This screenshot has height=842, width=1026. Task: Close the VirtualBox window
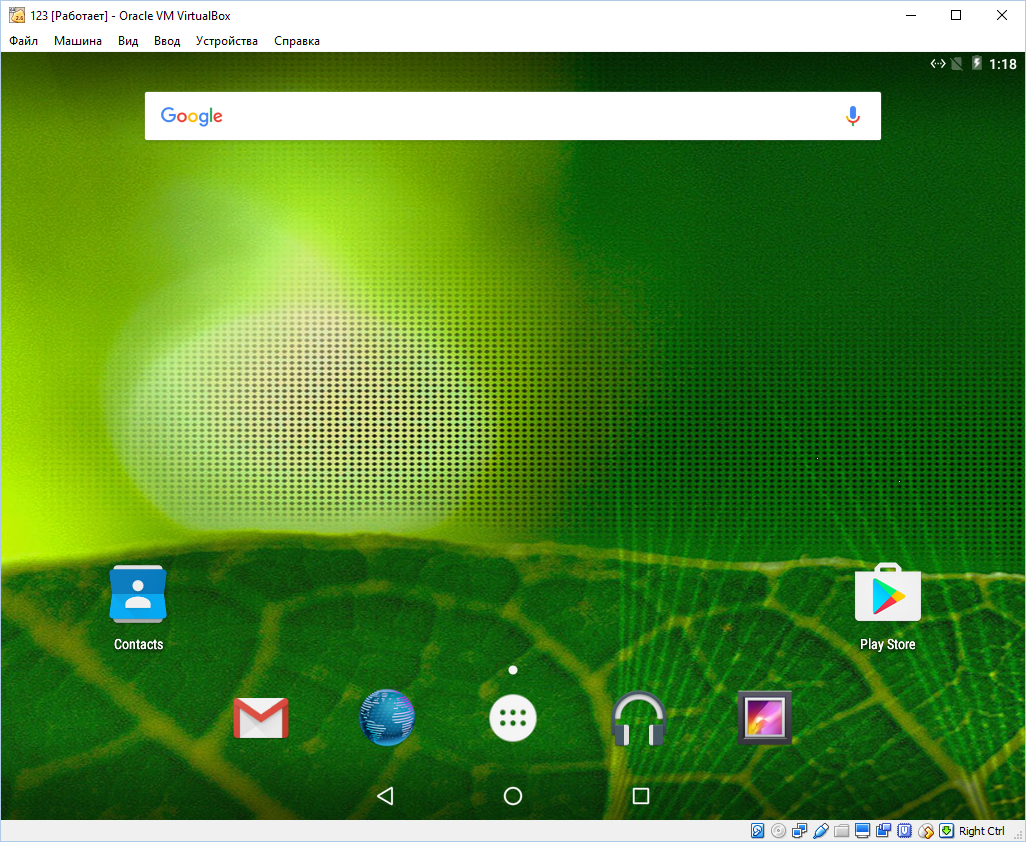[x=1002, y=15]
